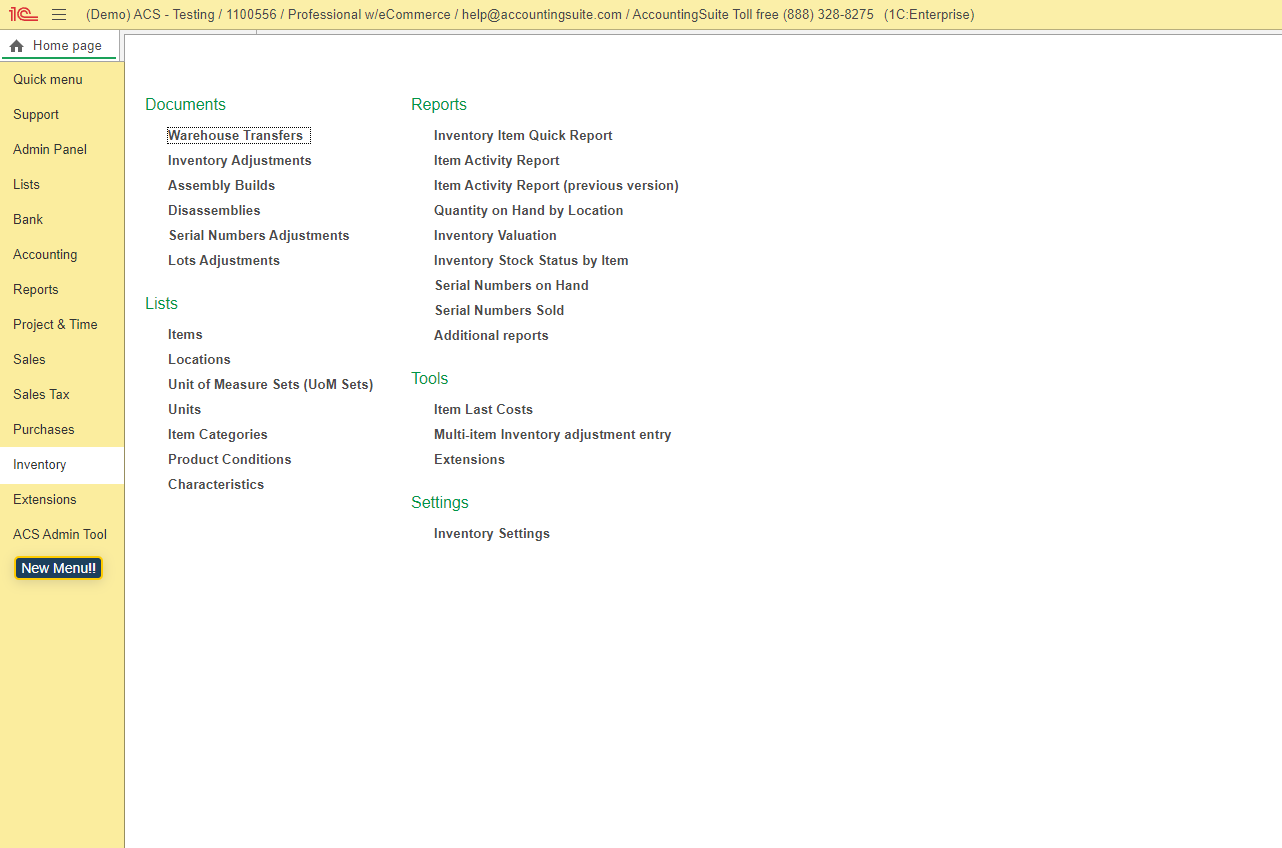Go to Admin Panel section

62,150
